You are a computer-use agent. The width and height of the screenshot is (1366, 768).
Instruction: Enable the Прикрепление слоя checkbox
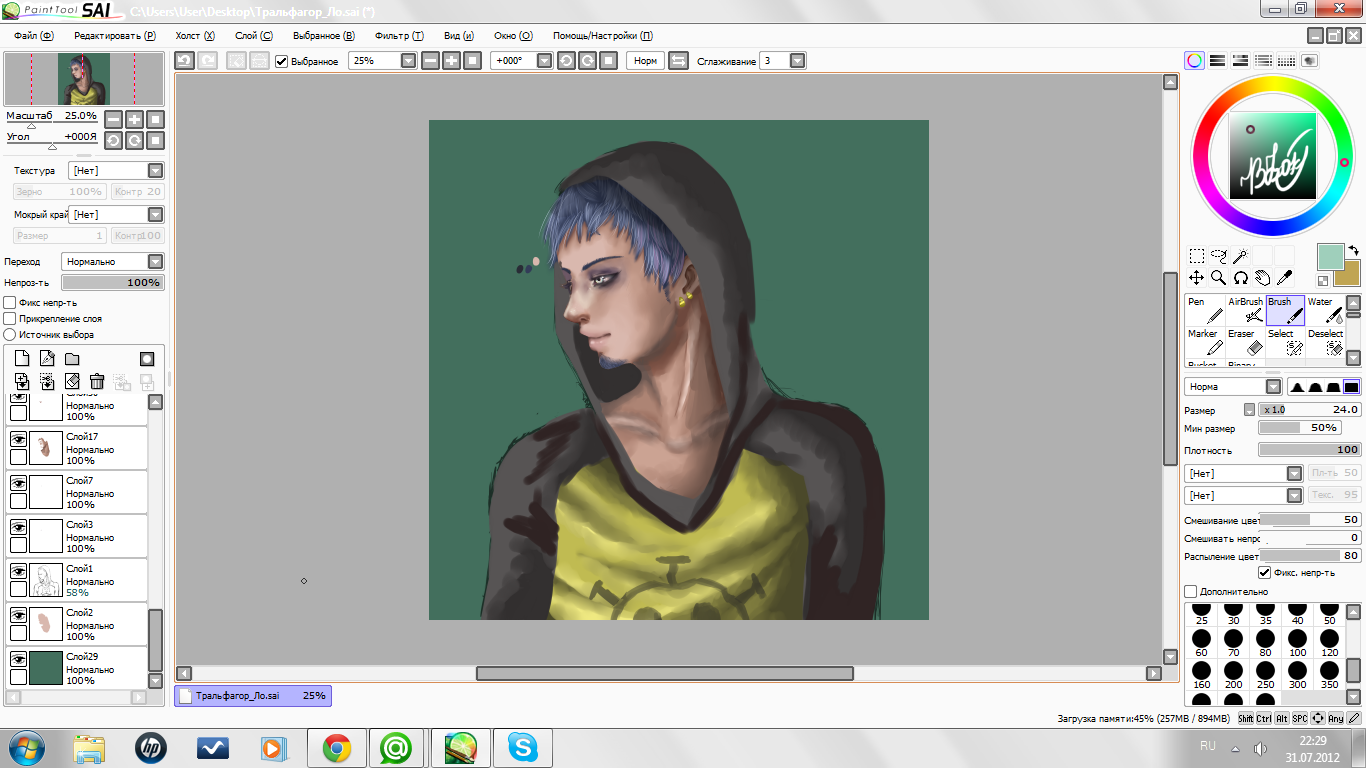pos(10,318)
